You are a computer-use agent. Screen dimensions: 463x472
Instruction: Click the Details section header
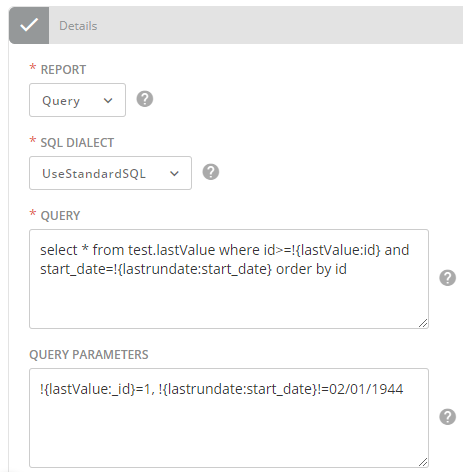pyautogui.click(x=236, y=25)
